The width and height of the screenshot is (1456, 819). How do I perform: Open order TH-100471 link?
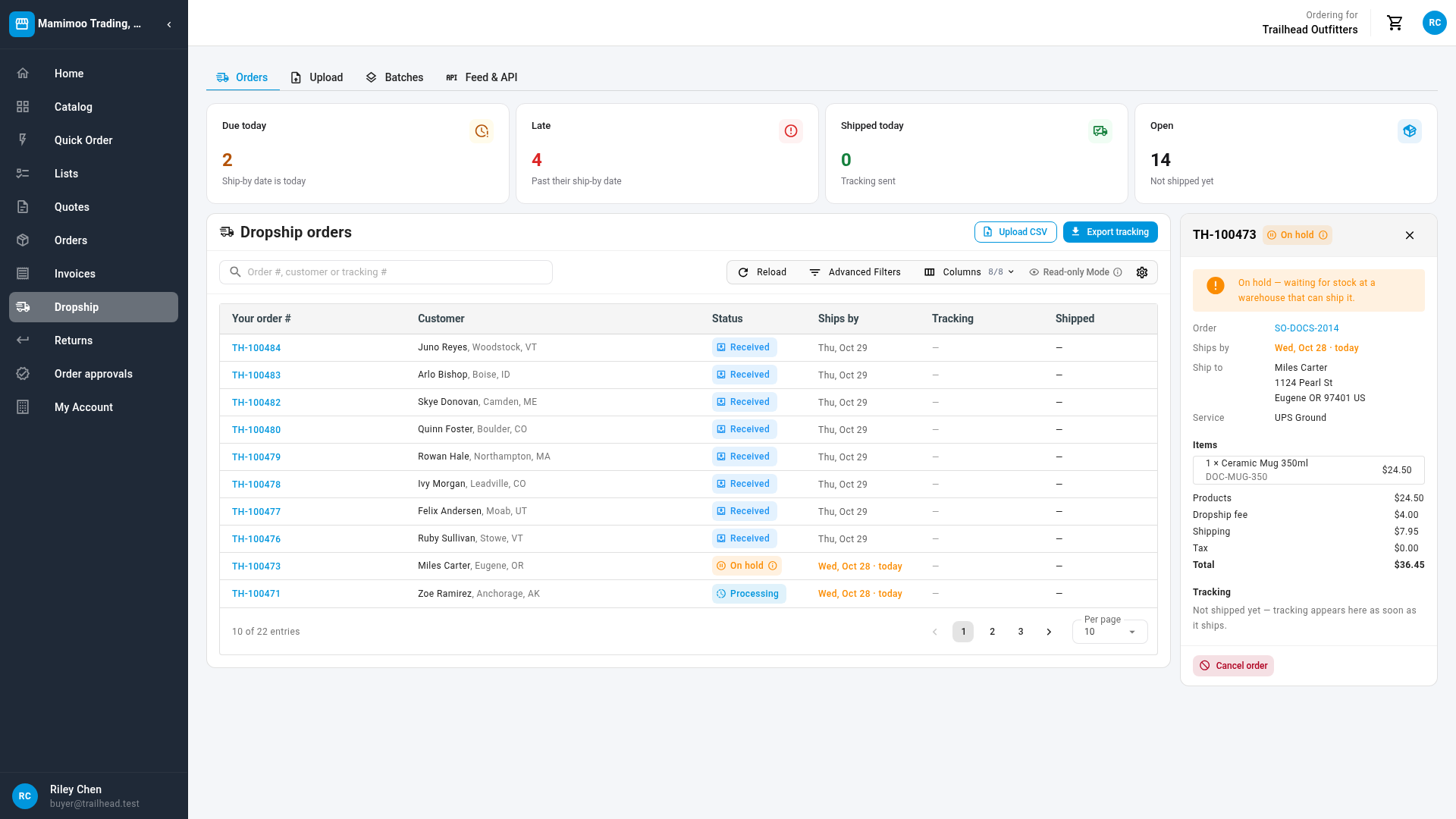pos(256,594)
